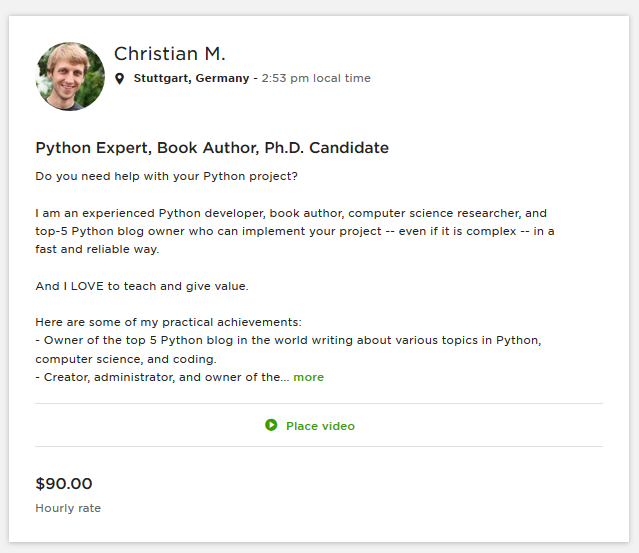The image size is (639, 553).
Task: Expand the description with the 'more' link
Action: [x=308, y=377]
